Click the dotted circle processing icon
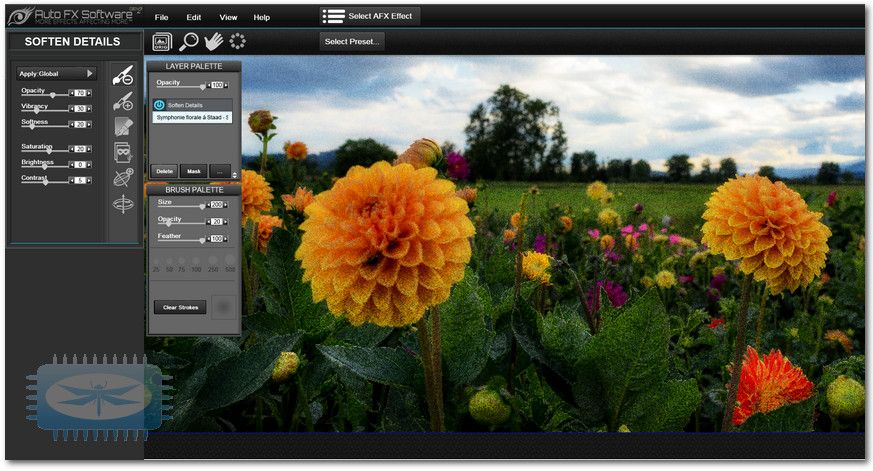This screenshot has width=873, height=471. coord(238,41)
